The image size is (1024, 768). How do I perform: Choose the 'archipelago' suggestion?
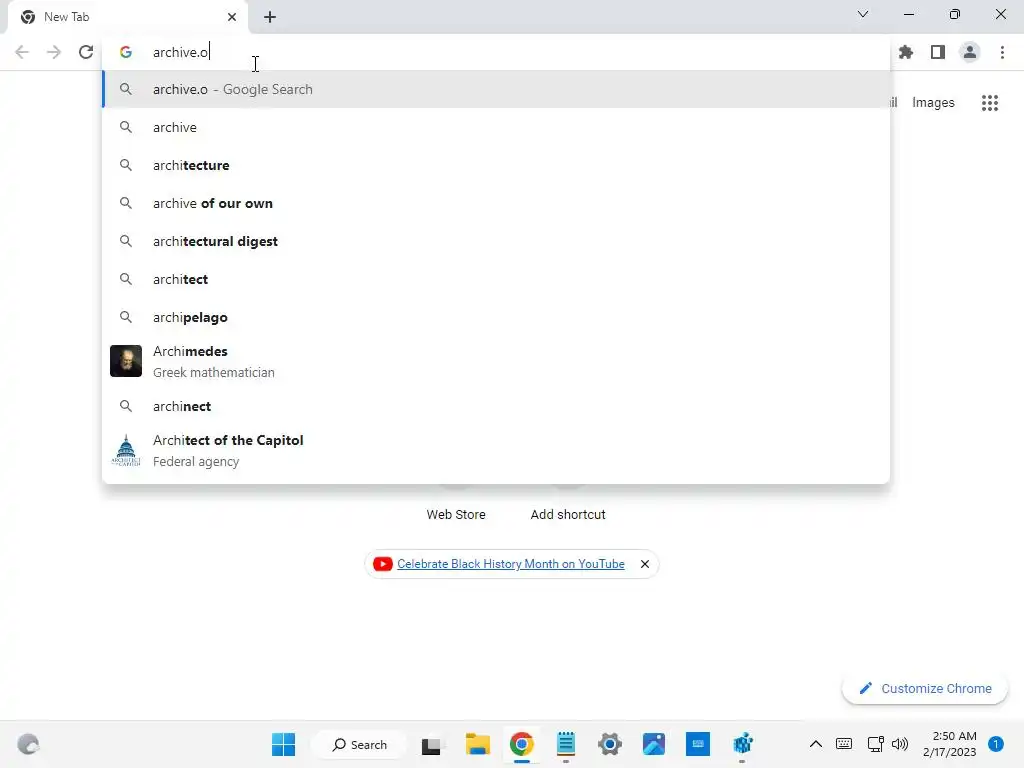coord(496,317)
